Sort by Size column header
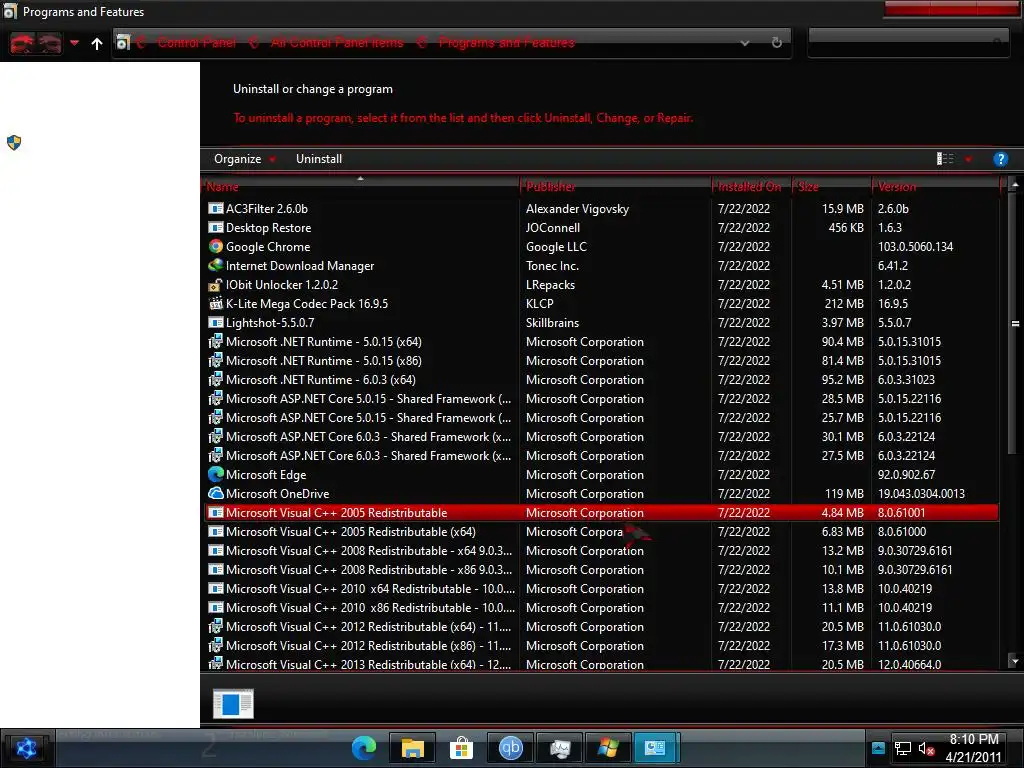The width and height of the screenshot is (1024, 768). [831, 187]
